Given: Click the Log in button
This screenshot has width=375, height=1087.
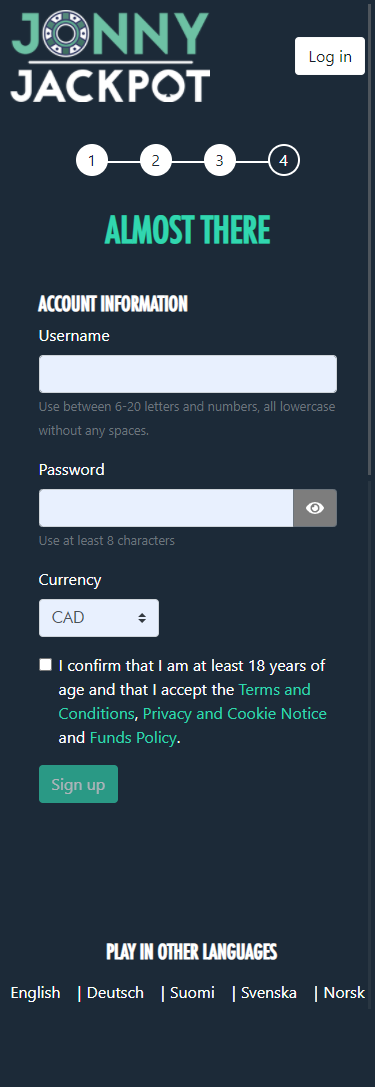Looking at the screenshot, I should (x=330, y=56).
